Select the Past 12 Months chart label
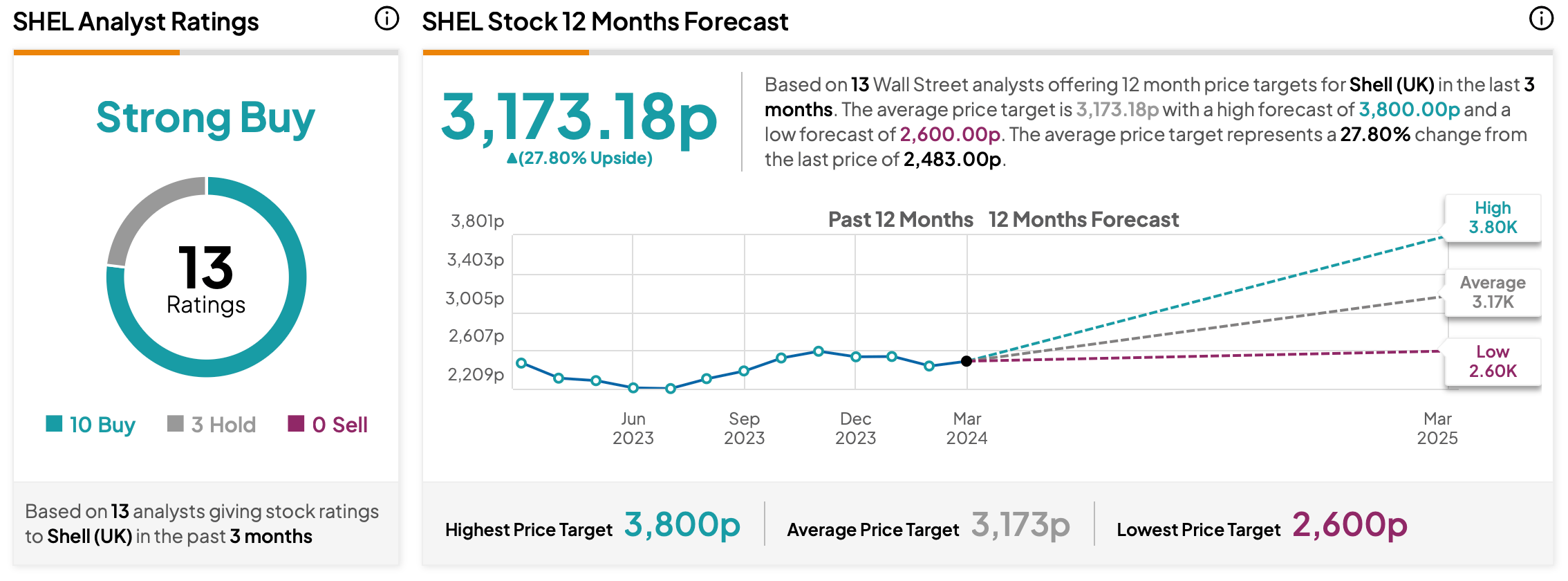Viewport: 1568px width, 581px height. tap(900, 220)
